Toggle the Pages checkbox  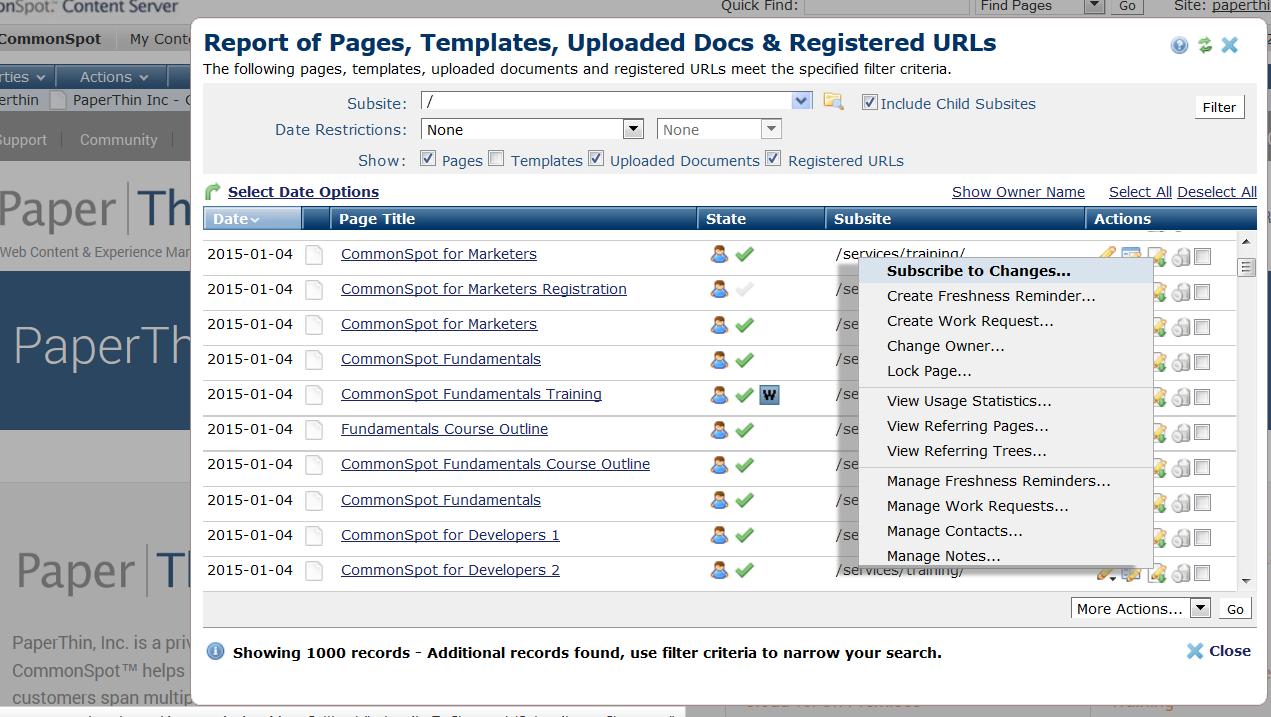pyautogui.click(x=428, y=159)
